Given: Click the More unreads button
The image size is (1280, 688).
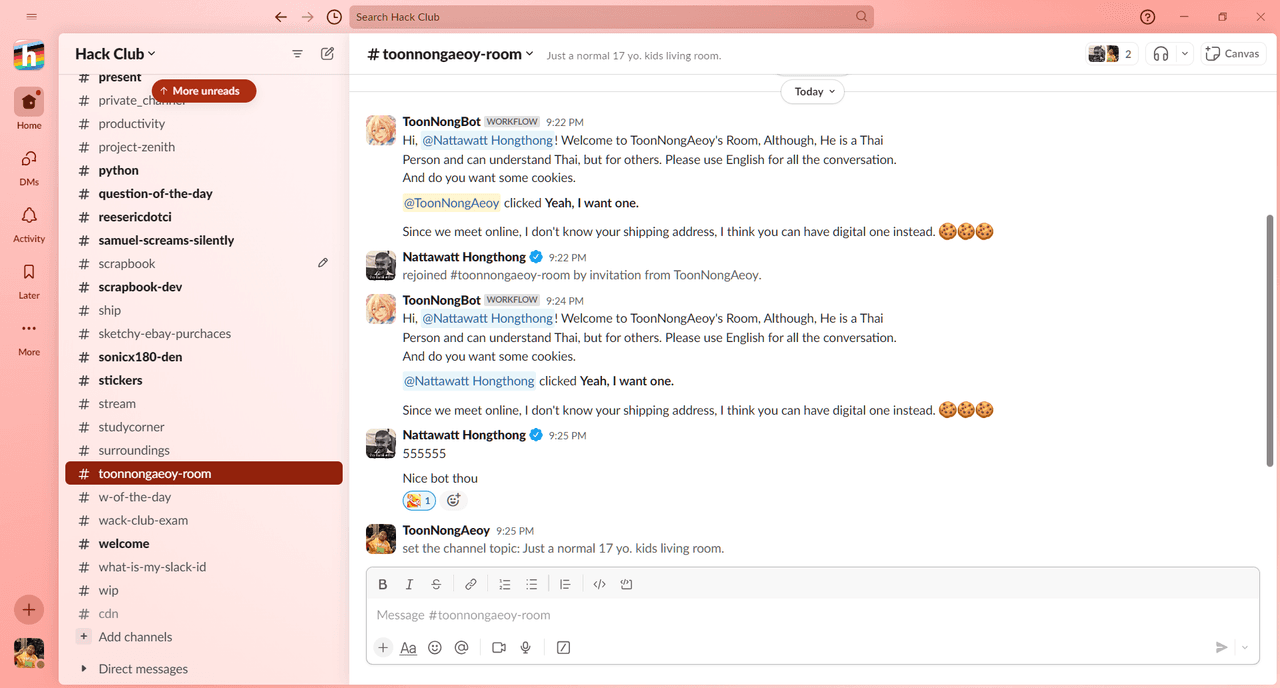Looking at the screenshot, I should (x=204, y=91).
